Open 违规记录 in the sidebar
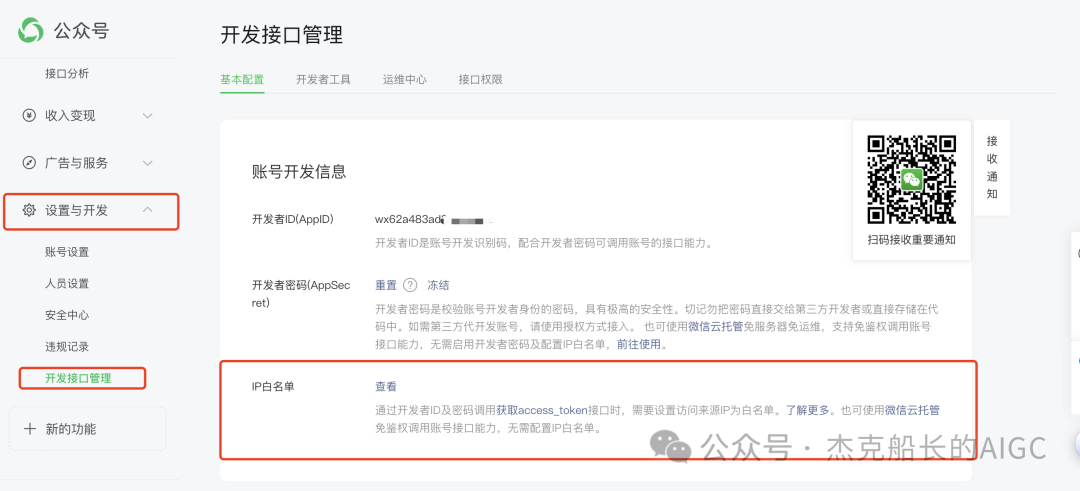1080x491 pixels. [67, 346]
